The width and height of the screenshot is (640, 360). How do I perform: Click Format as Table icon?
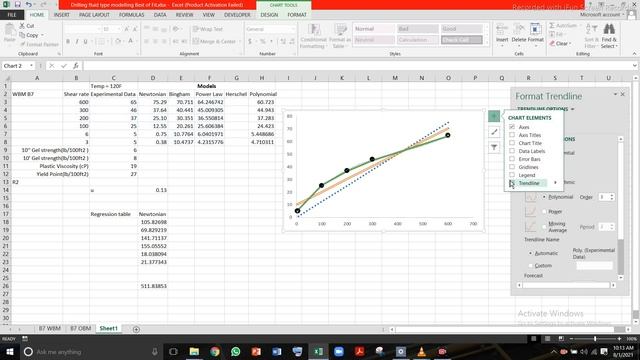340,36
